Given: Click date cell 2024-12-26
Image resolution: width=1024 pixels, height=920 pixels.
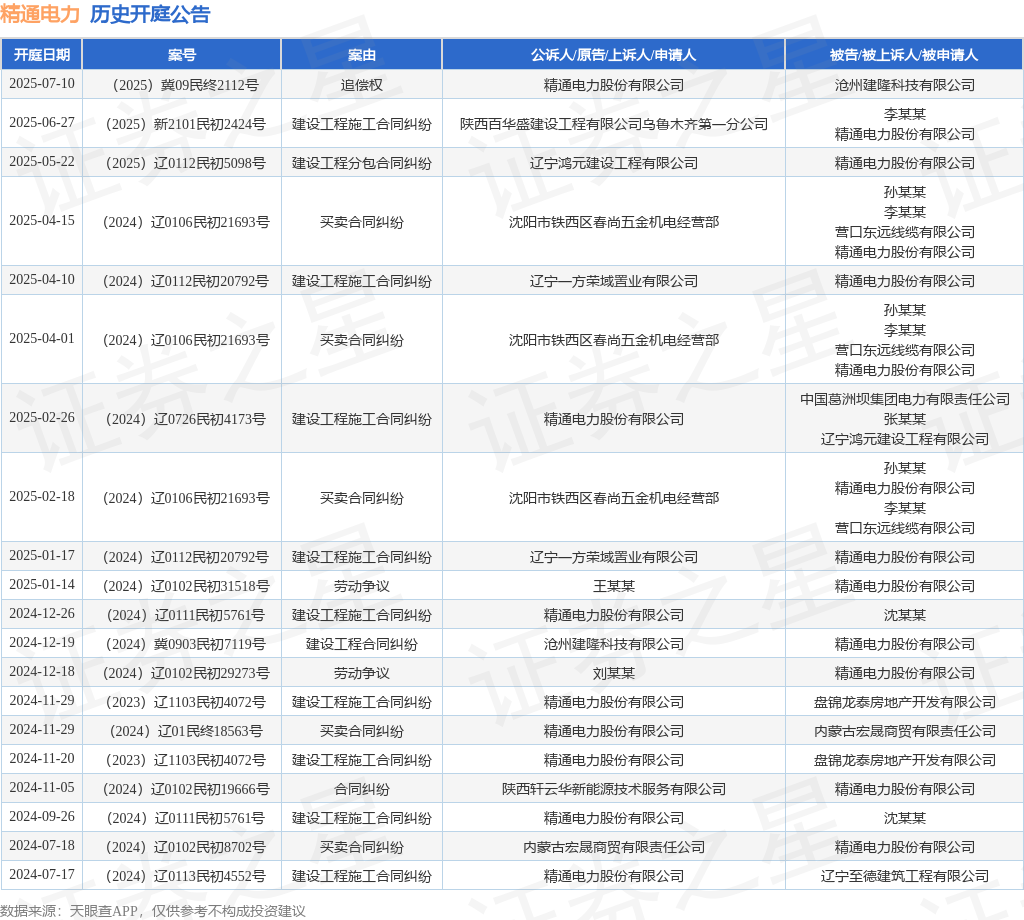Looking at the screenshot, I should pos(42,614).
